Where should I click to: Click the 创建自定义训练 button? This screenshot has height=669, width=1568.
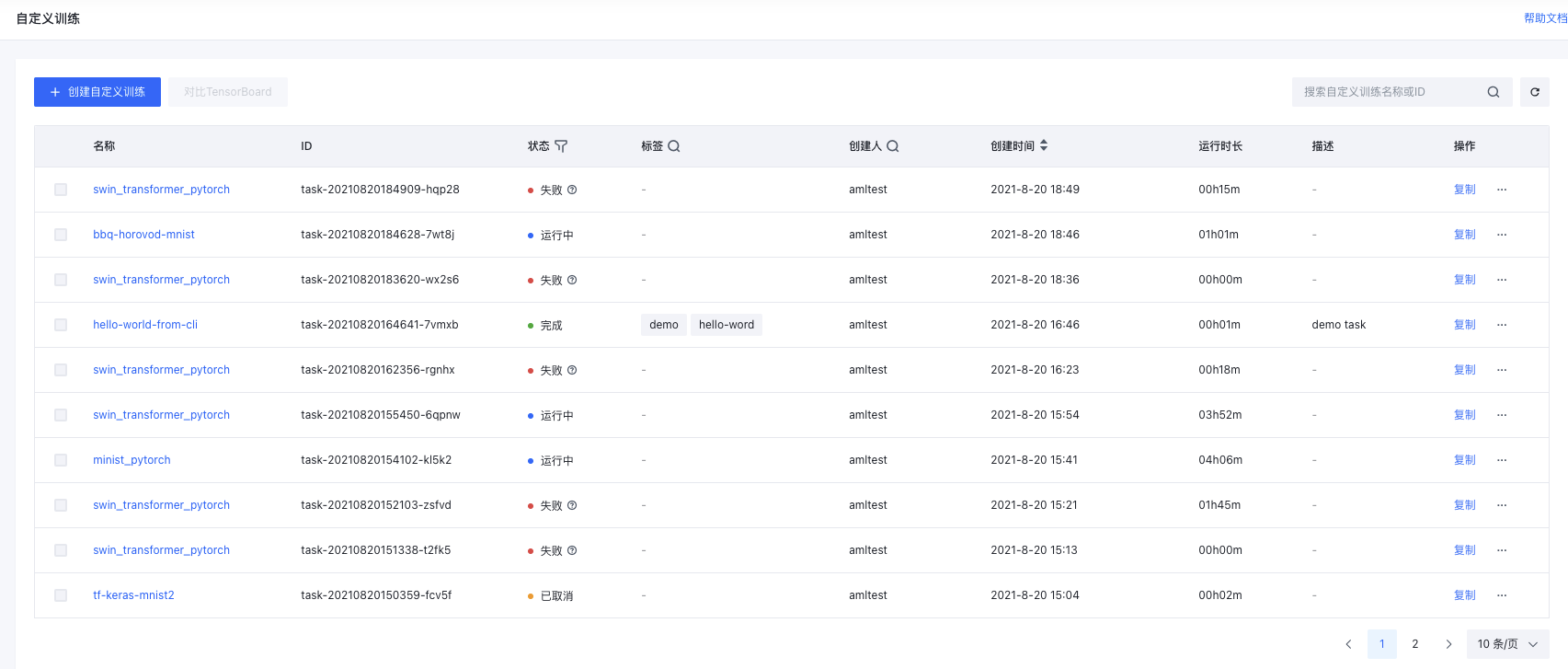[x=97, y=92]
